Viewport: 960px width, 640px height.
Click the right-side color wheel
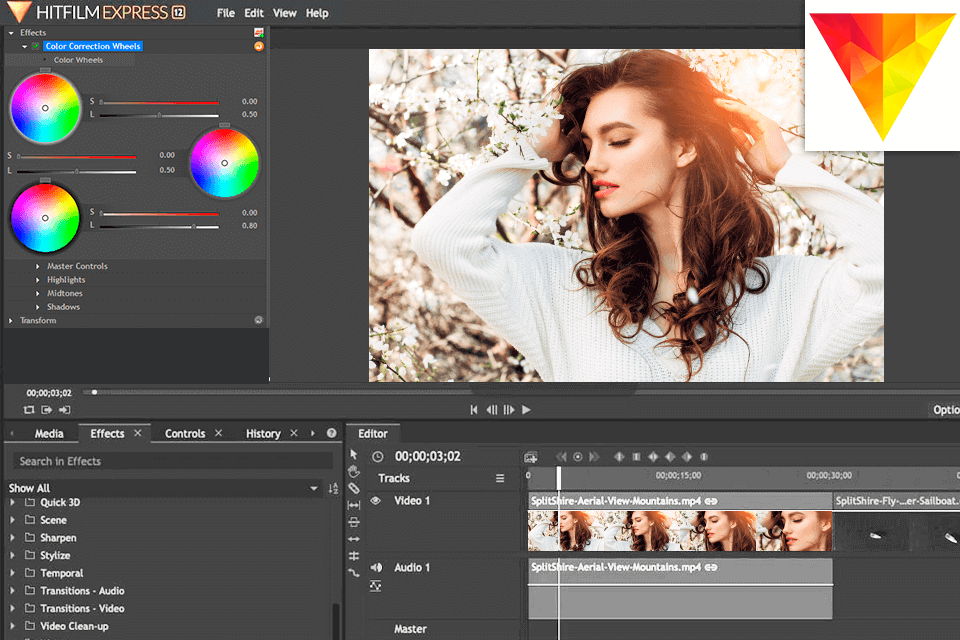(225, 163)
